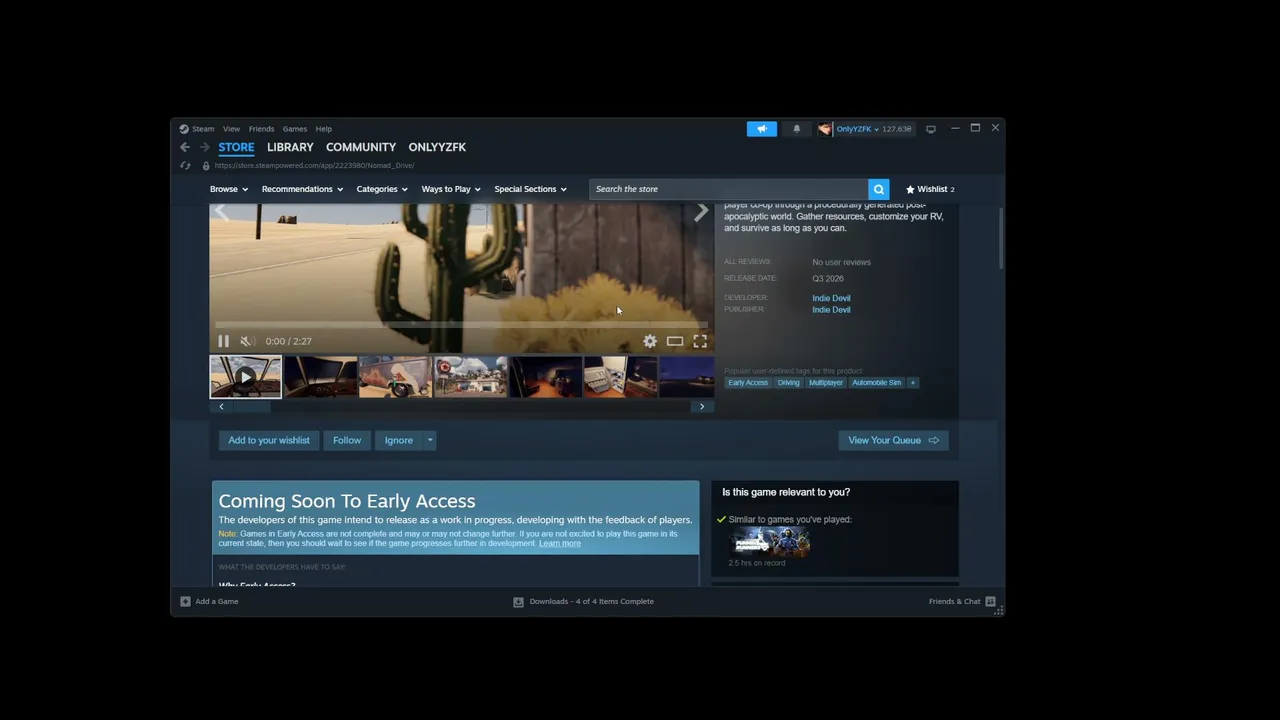Enter fullscreen video mode
Viewport: 1280px width, 720px height.
(x=700, y=341)
